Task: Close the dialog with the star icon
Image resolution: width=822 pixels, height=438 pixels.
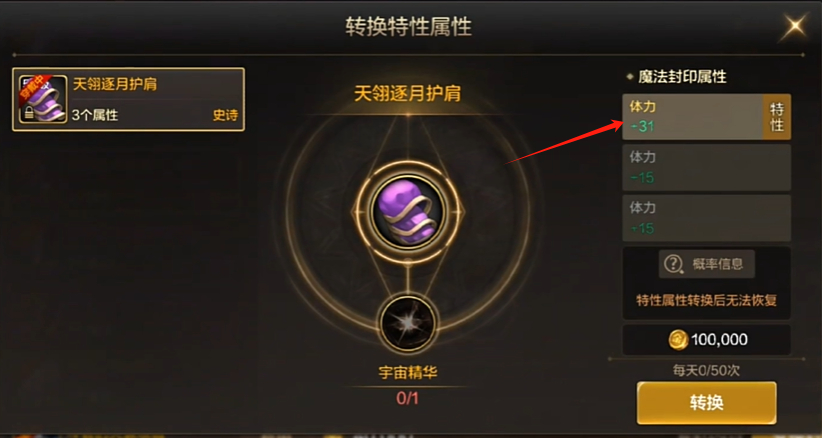Action: [x=795, y=27]
